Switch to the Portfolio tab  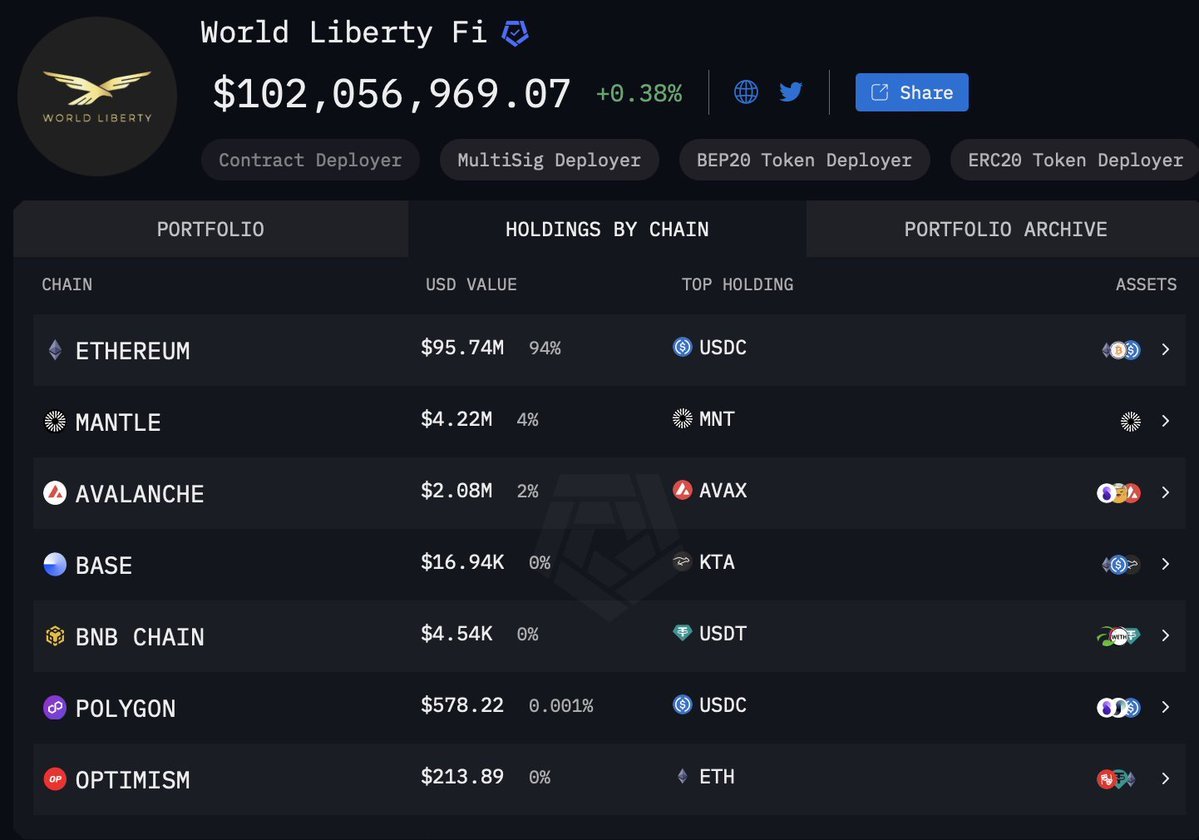click(211, 229)
